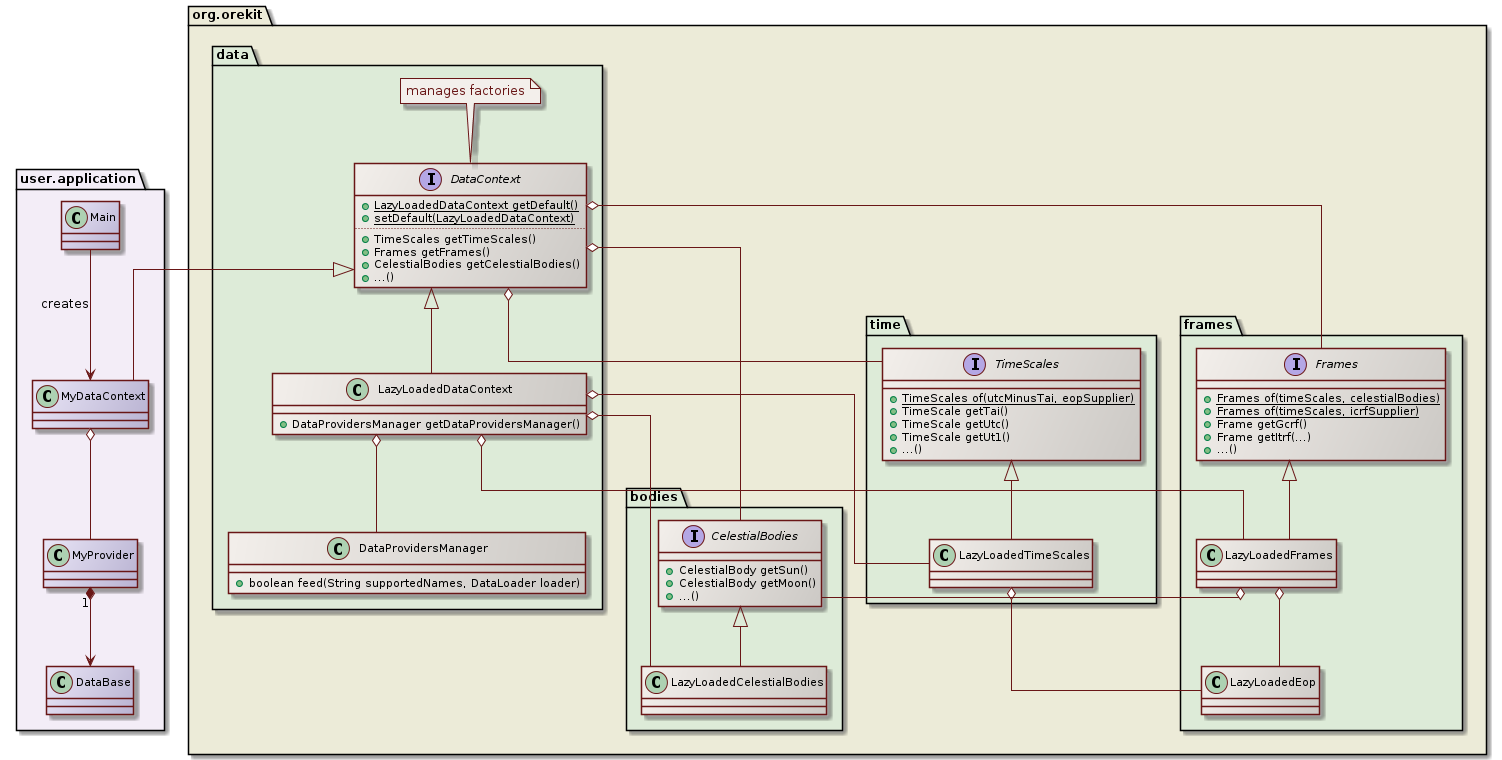This screenshot has width=1502, height=760.
Task: Toggle the public marker next to feed() method
Action: tap(241, 583)
